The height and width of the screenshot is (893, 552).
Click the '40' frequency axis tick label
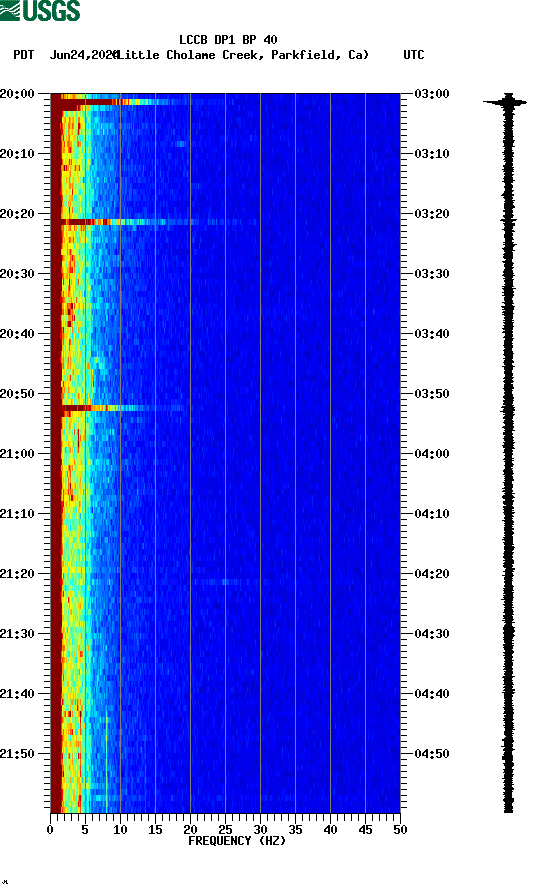pyautogui.click(x=330, y=830)
